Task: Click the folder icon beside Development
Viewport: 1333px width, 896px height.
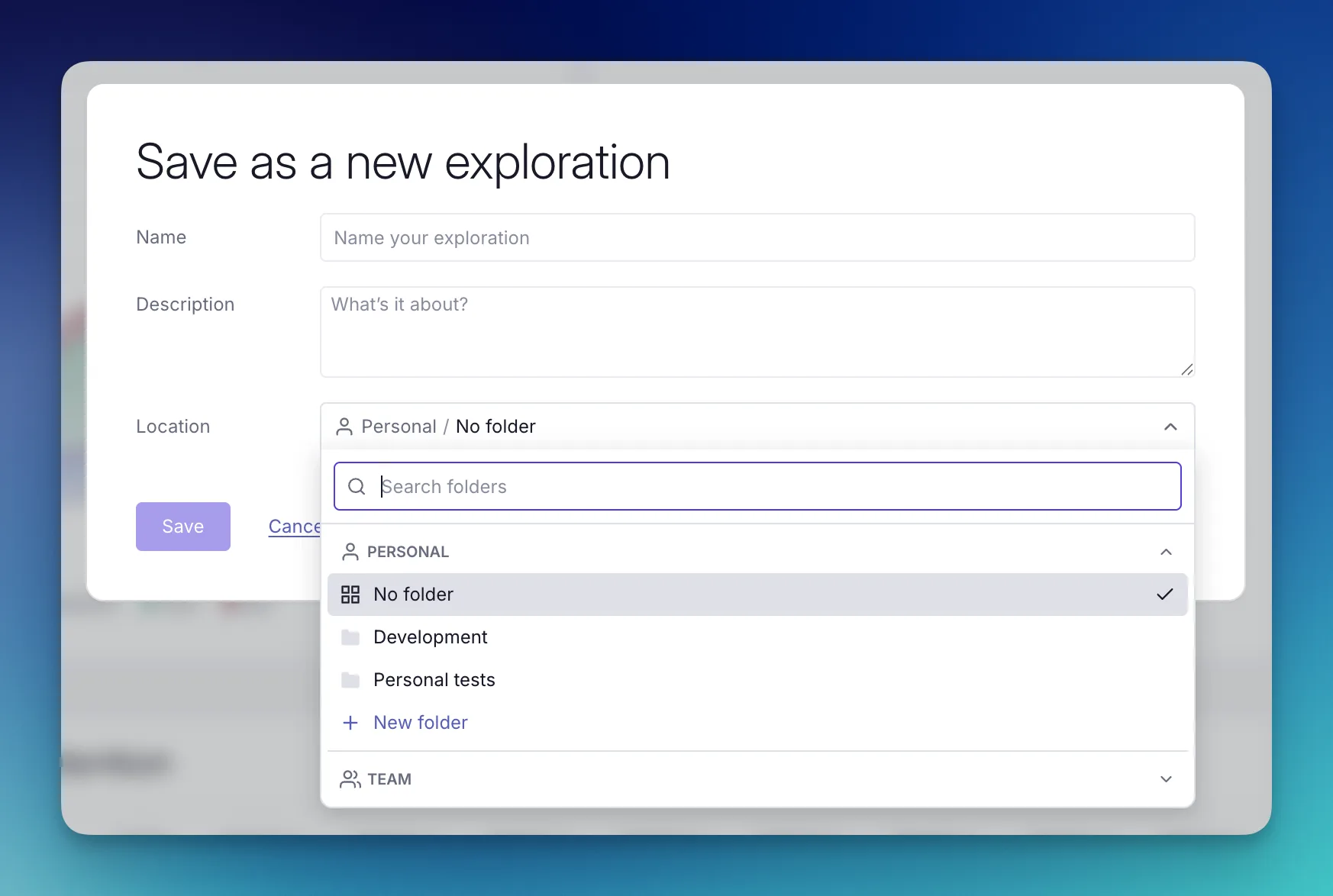Action: [350, 637]
